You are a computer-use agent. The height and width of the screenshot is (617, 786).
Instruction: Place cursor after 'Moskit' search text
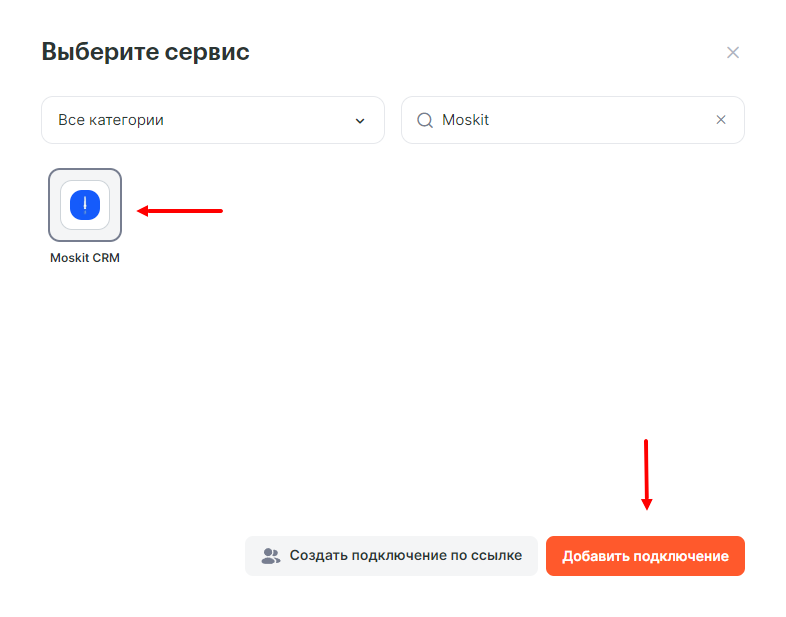493,120
